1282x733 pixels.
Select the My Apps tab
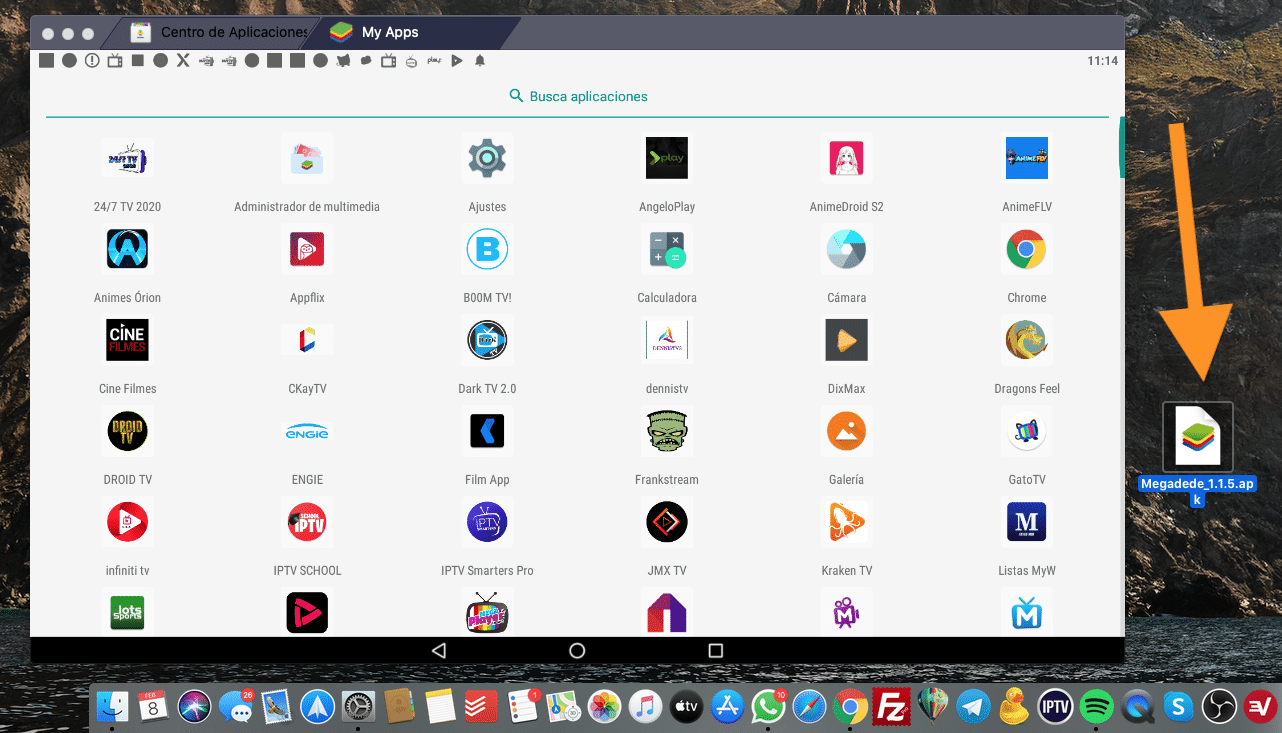[389, 32]
